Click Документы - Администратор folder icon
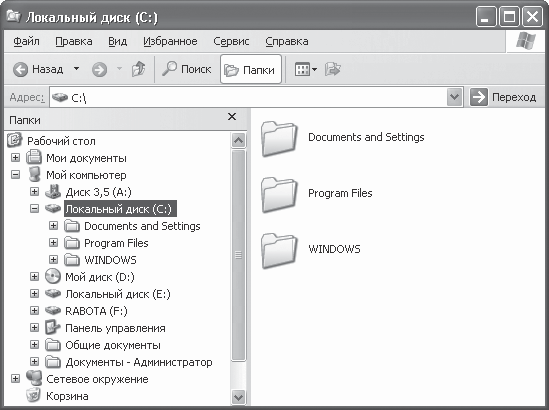 (x=53, y=362)
